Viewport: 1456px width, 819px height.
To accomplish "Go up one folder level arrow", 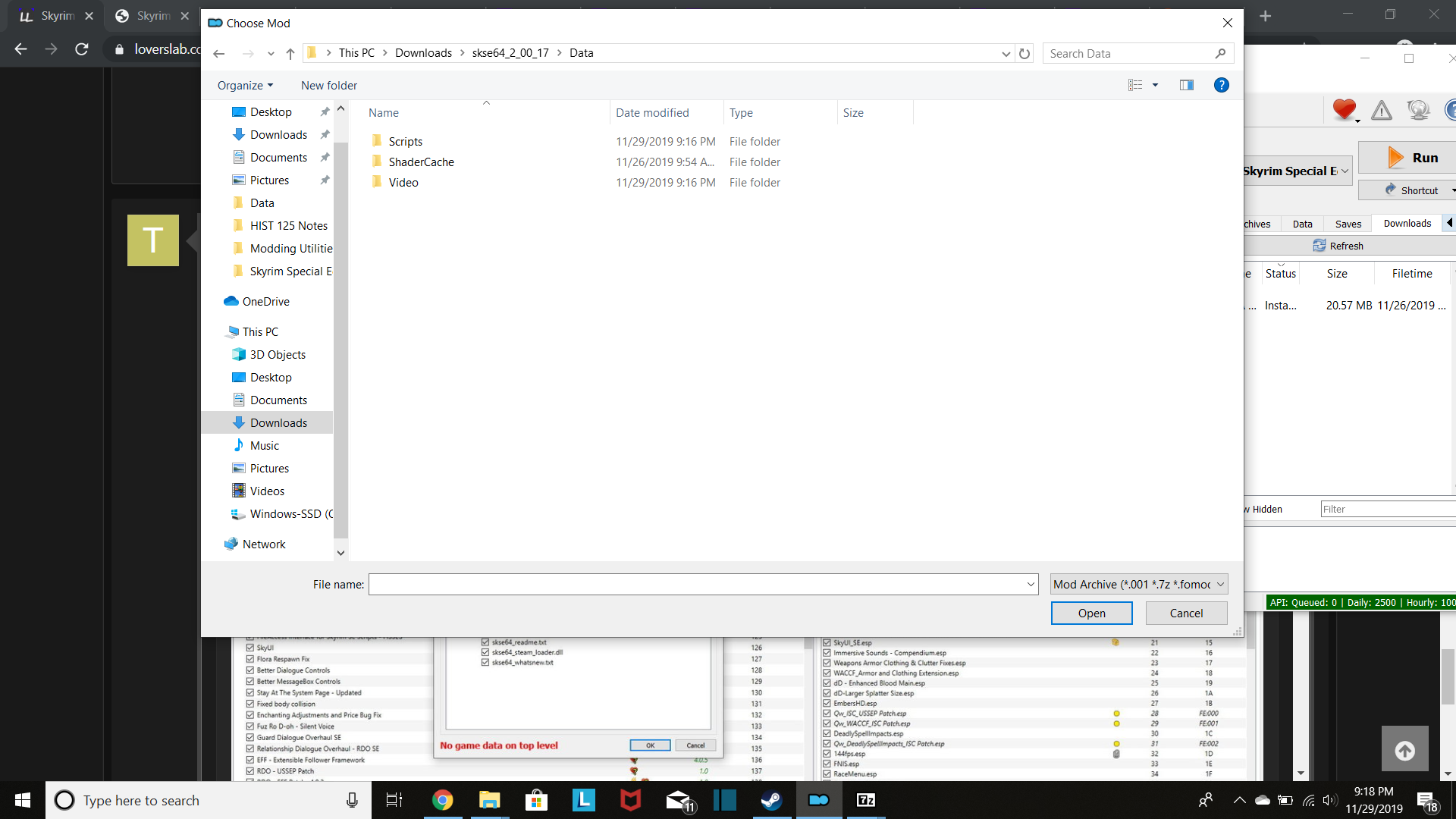I will (x=290, y=53).
